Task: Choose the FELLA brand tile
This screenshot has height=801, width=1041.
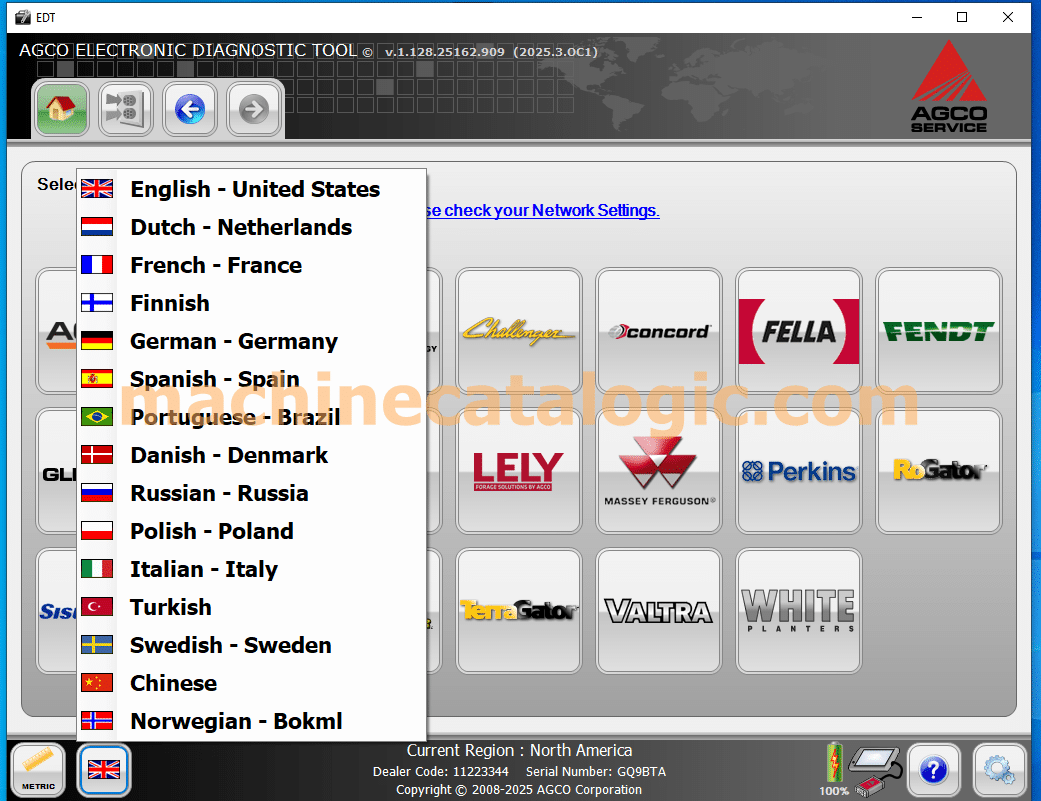Action: (799, 330)
